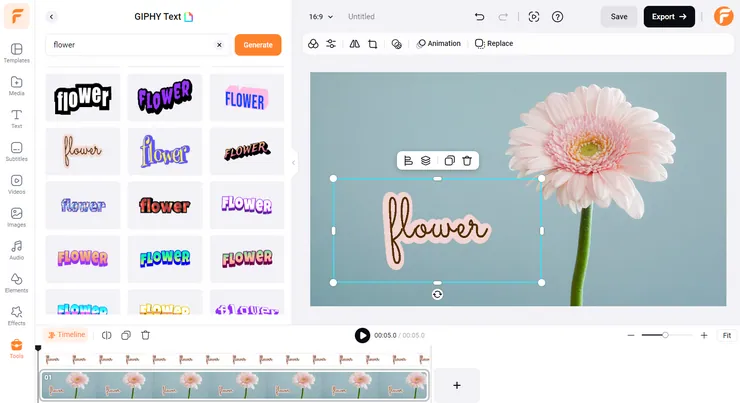Viewport: 740px width, 403px height.
Task: Select the blue and yellow flower sticker
Action: click(x=165, y=151)
